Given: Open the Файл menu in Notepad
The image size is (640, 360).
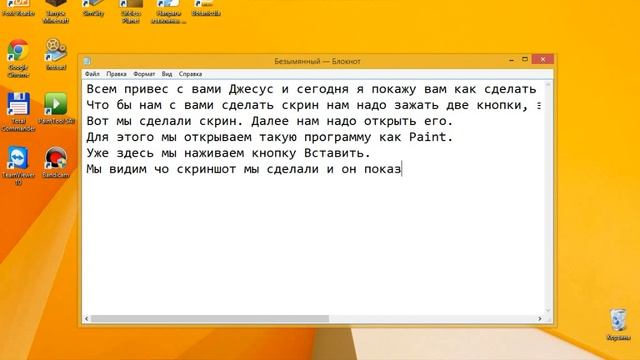Looking at the screenshot, I should click(92, 74).
